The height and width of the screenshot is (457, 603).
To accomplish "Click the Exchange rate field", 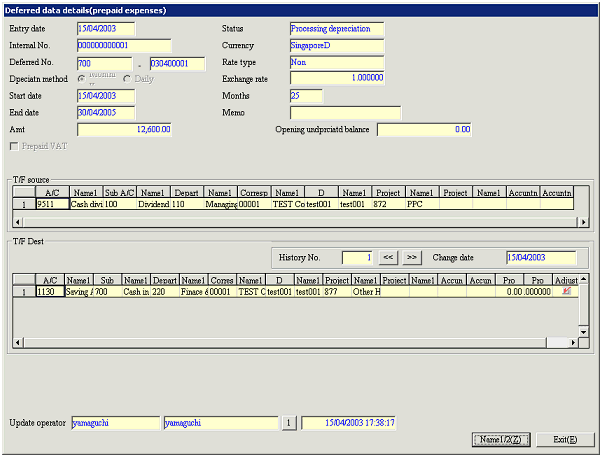I will tap(337, 78).
